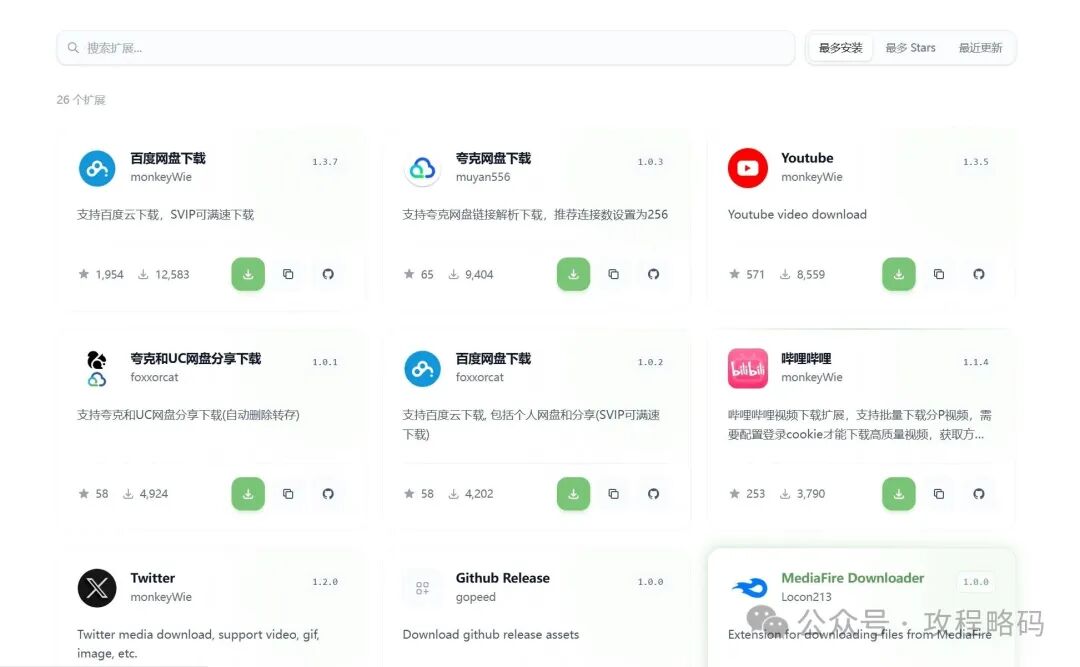Install the Youtube extension with download button
This screenshot has width=1080, height=667.
tap(898, 274)
